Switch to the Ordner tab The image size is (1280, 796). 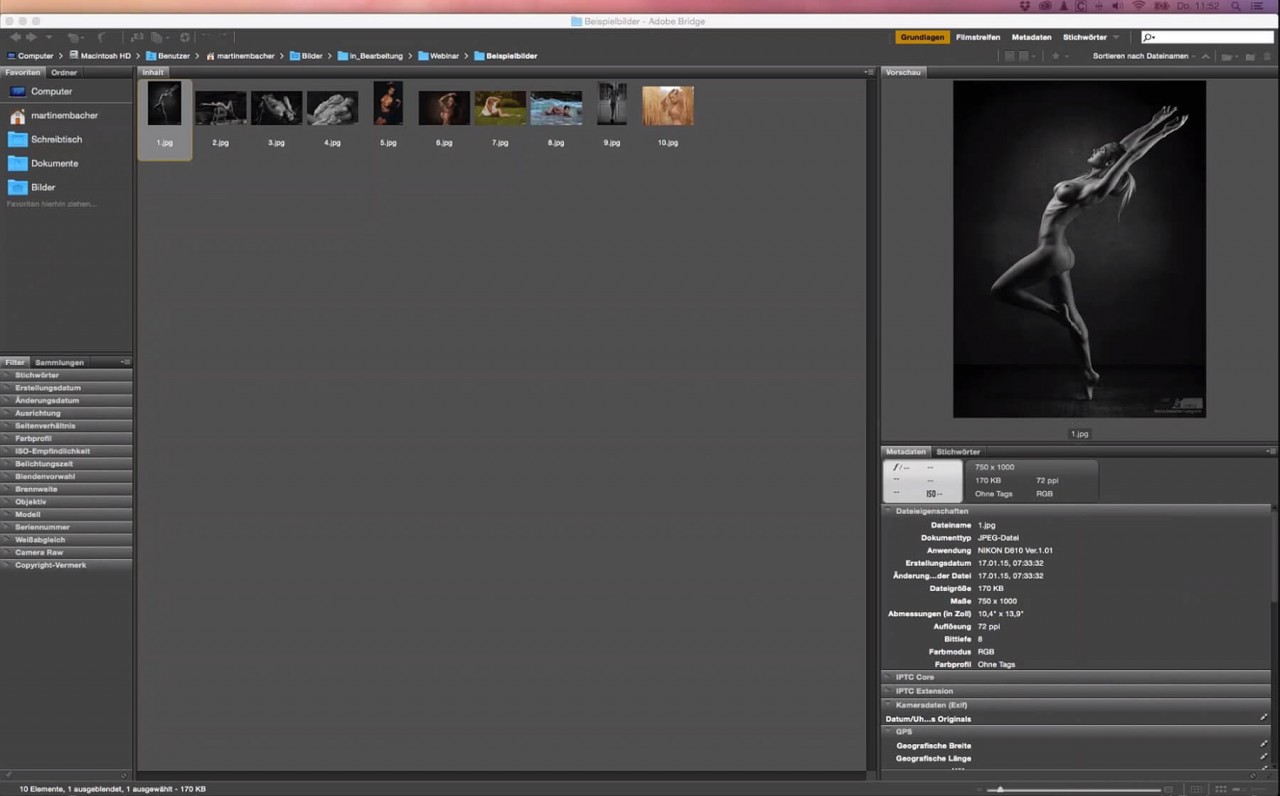[64, 73]
